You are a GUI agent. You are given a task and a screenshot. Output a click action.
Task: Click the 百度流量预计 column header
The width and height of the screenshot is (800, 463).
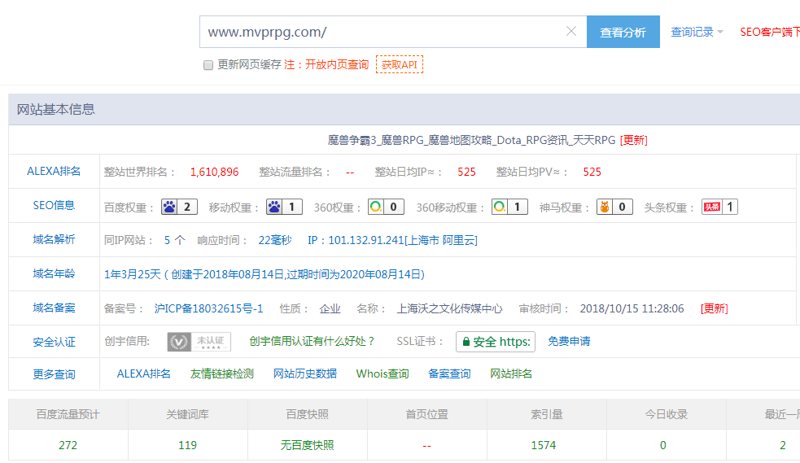[68, 414]
